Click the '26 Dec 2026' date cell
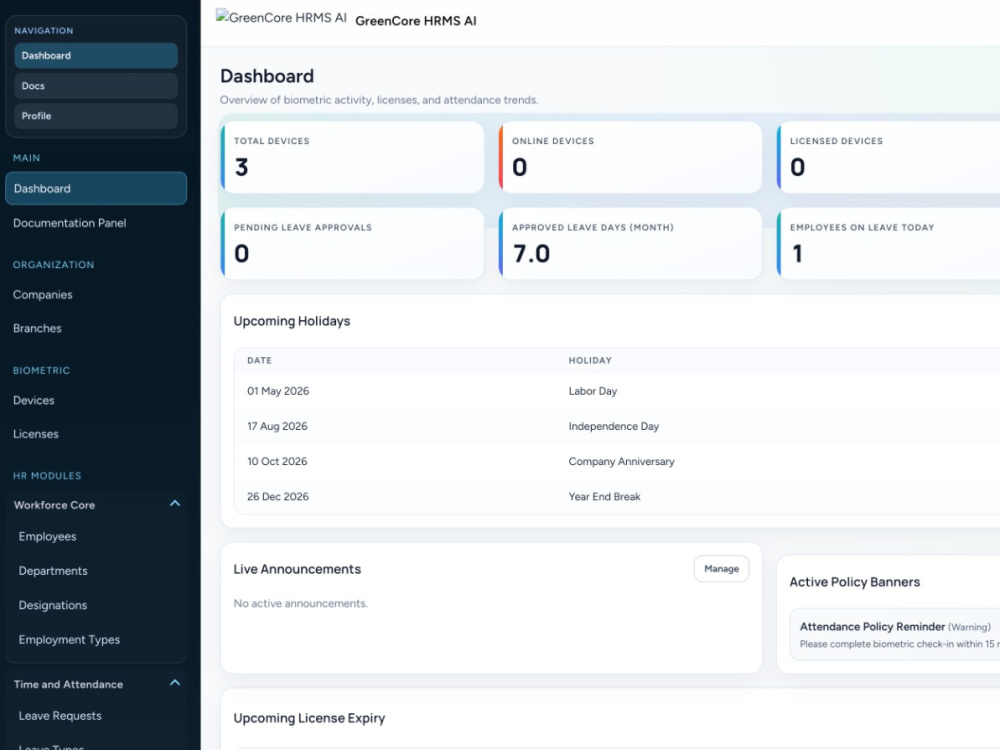 point(278,496)
